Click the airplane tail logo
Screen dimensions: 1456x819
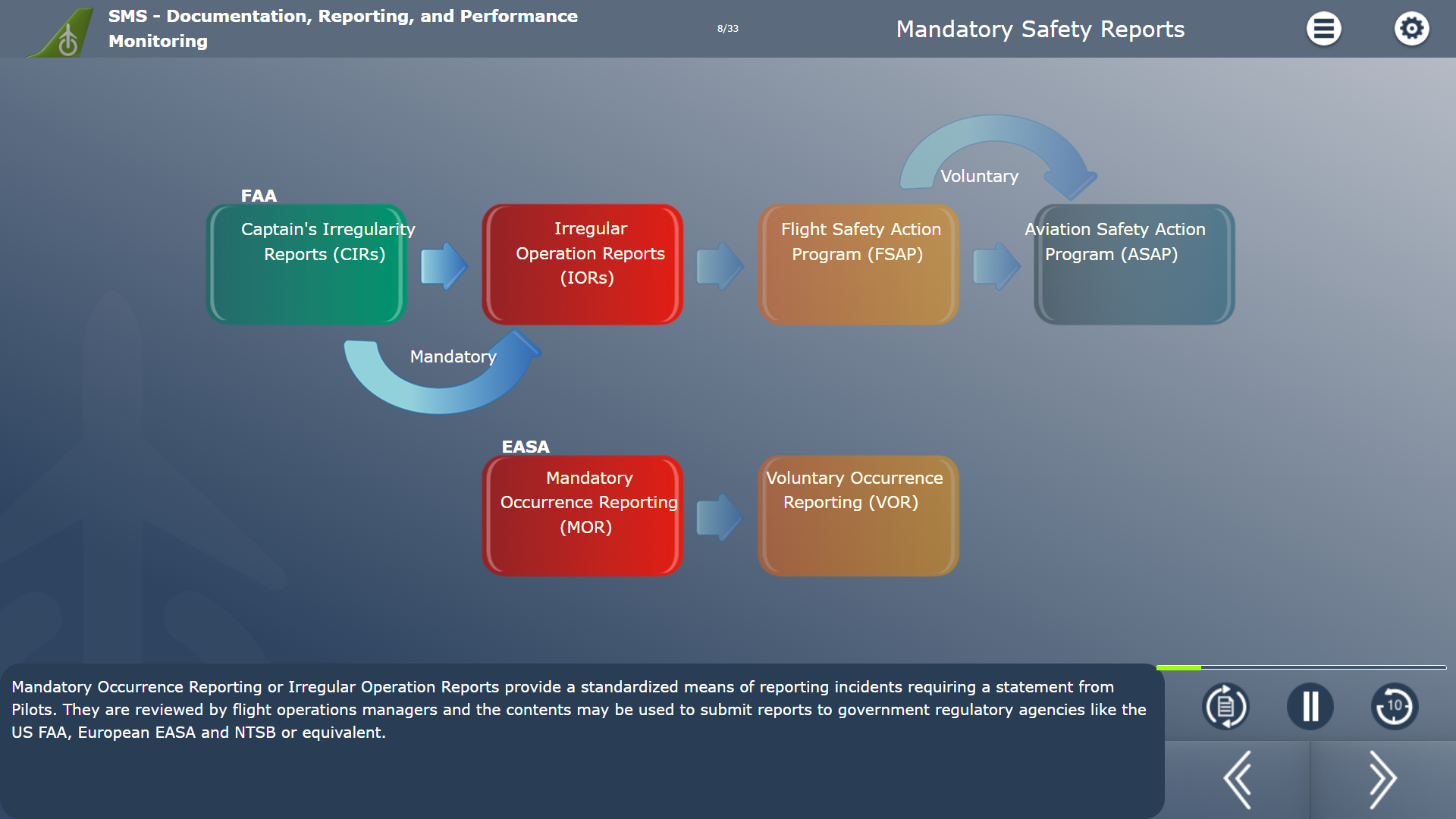tap(62, 32)
